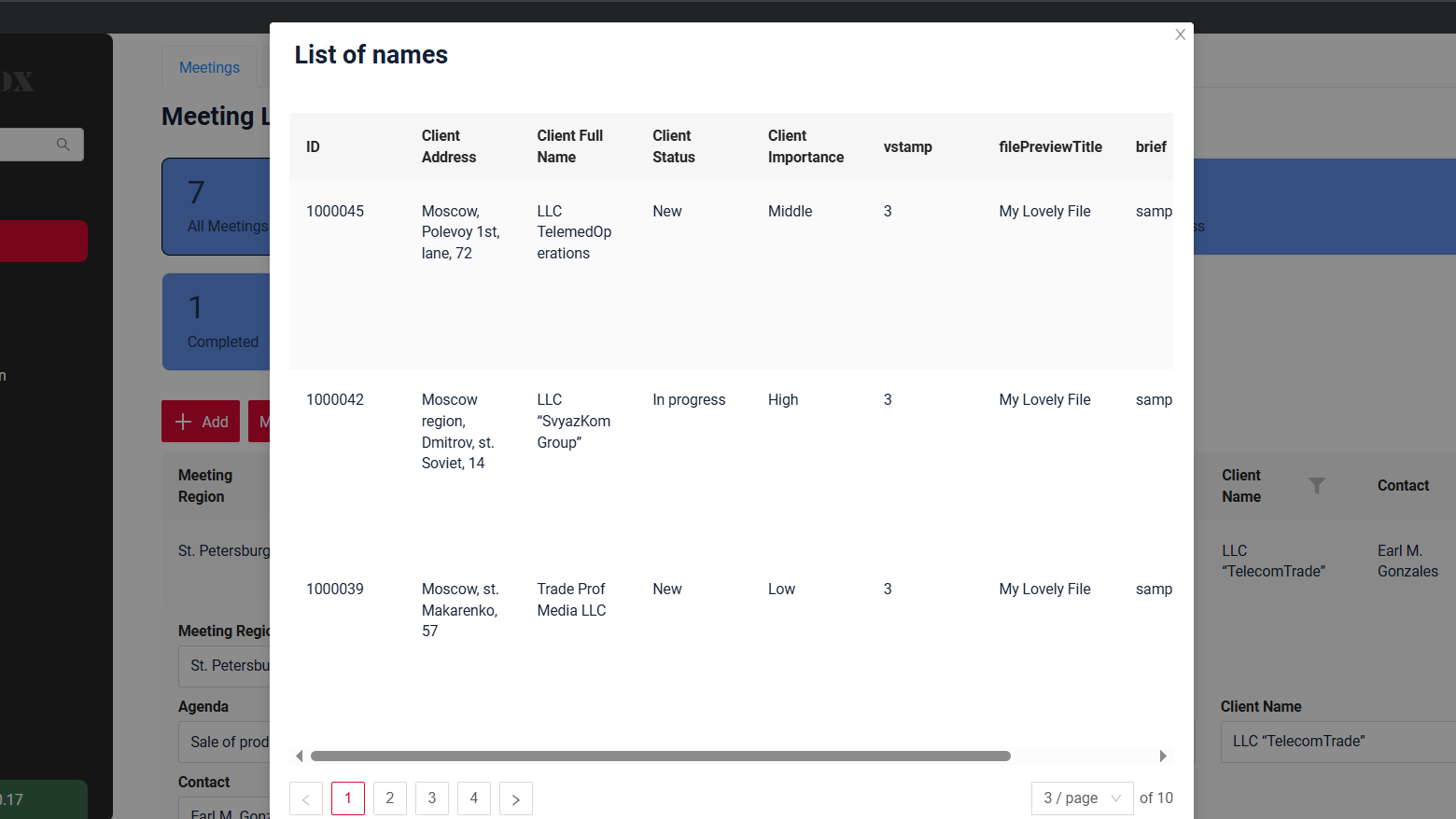This screenshot has width=1456, height=819.
Task: Click the search magnifier icon in sidebar
Action: (x=63, y=145)
